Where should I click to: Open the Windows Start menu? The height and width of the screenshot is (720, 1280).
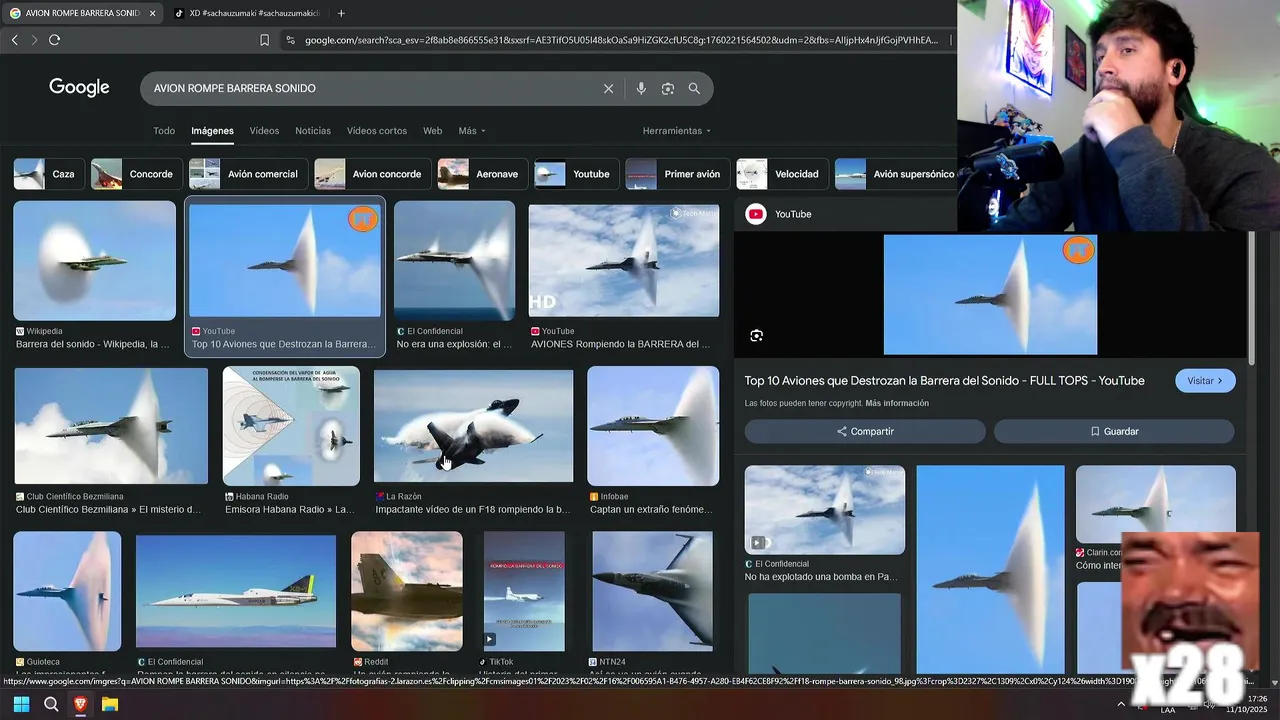[21, 705]
